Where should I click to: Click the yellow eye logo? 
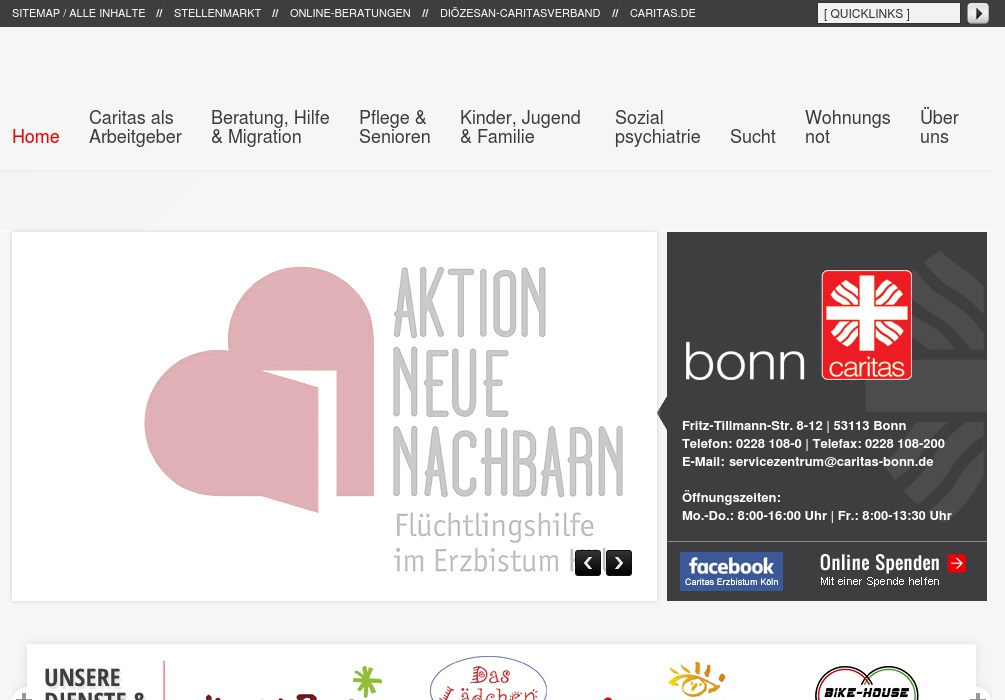click(x=696, y=680)
